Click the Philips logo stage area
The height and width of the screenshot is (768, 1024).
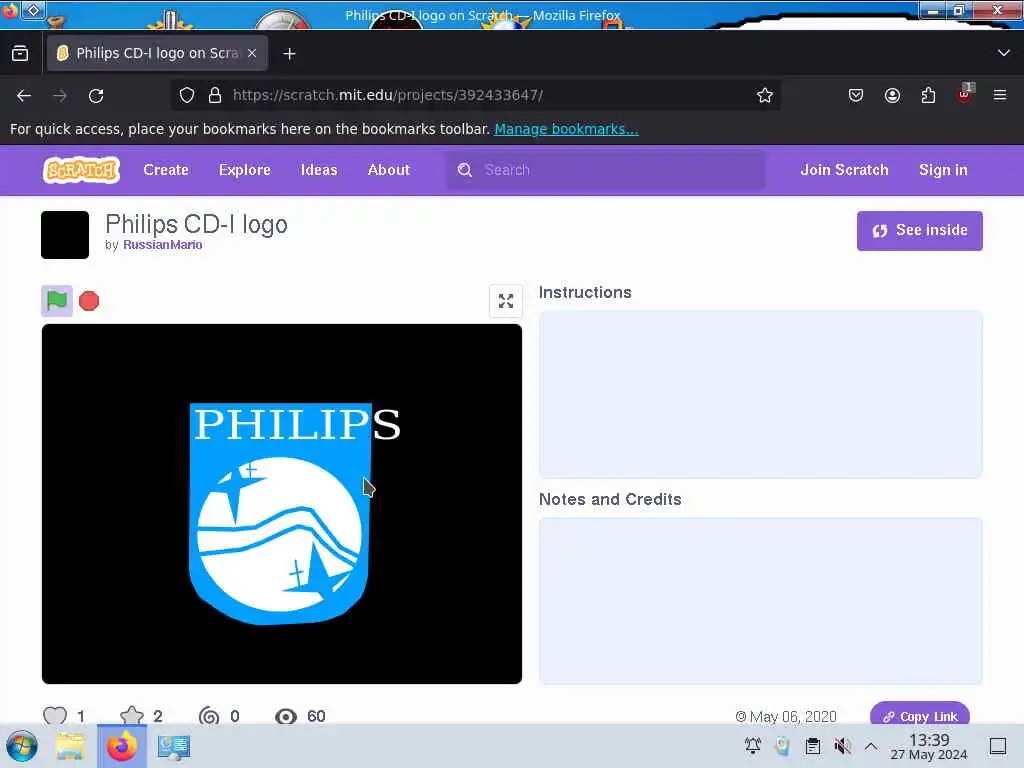pyautogui.click(x=281, y=504)
